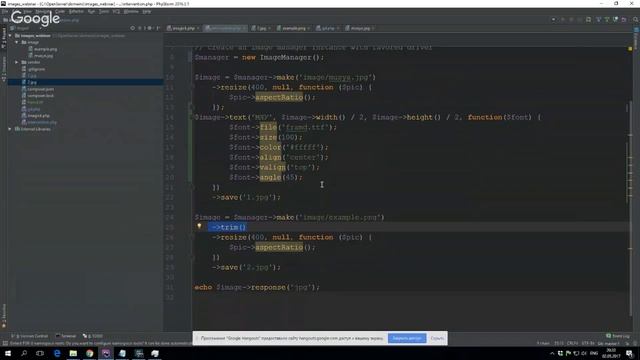Click the yellow inspection indicator above scrollbar
The image size is (640, 360).
630,49
